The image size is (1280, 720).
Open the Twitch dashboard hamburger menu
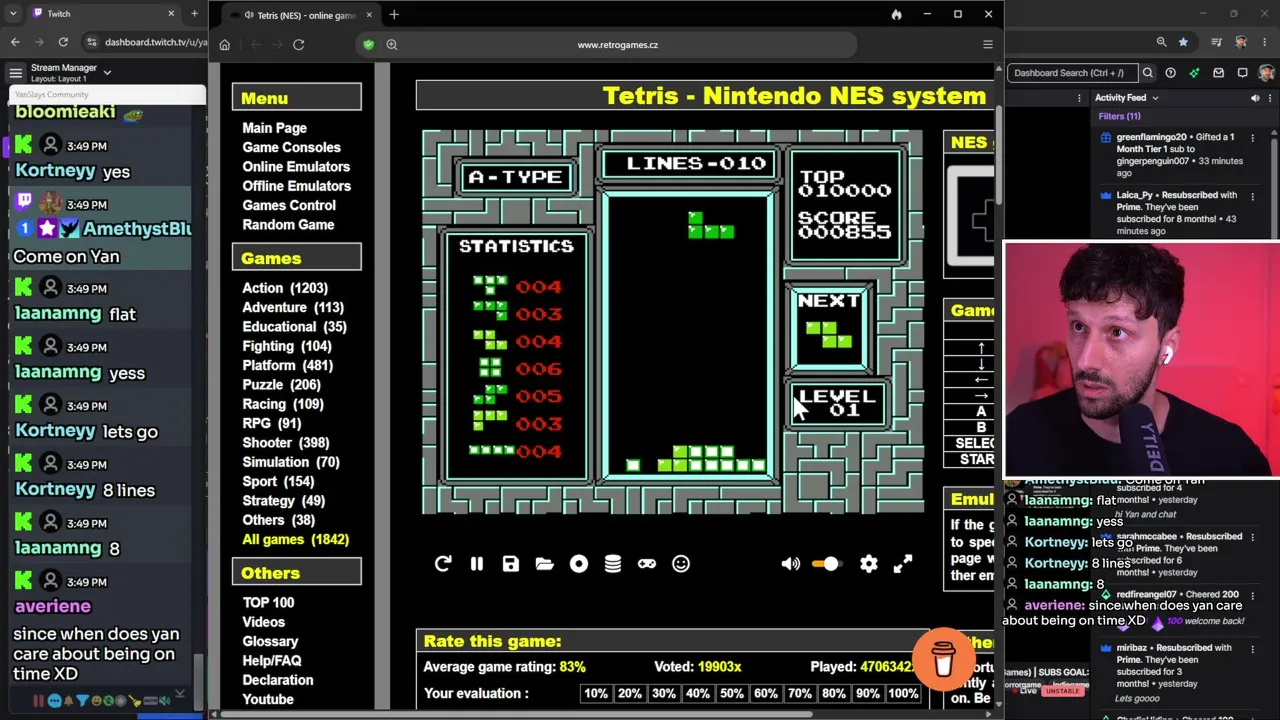click(x=15, y=73)
